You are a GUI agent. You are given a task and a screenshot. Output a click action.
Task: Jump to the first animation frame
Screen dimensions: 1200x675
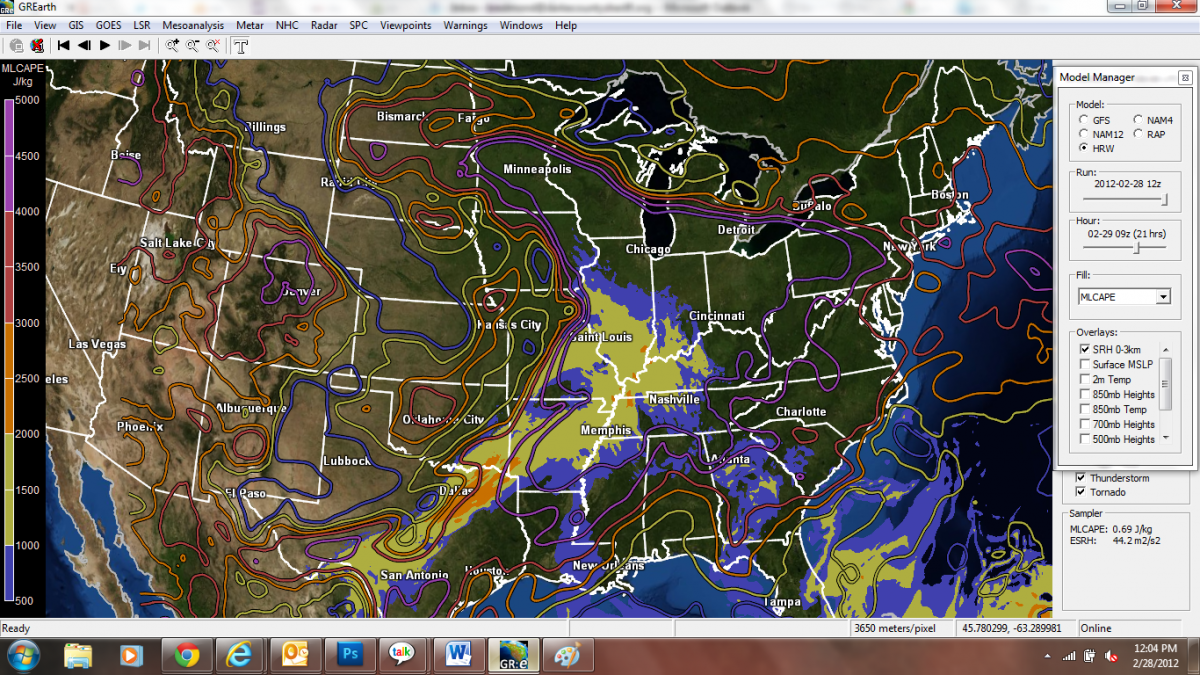(63, 45)
